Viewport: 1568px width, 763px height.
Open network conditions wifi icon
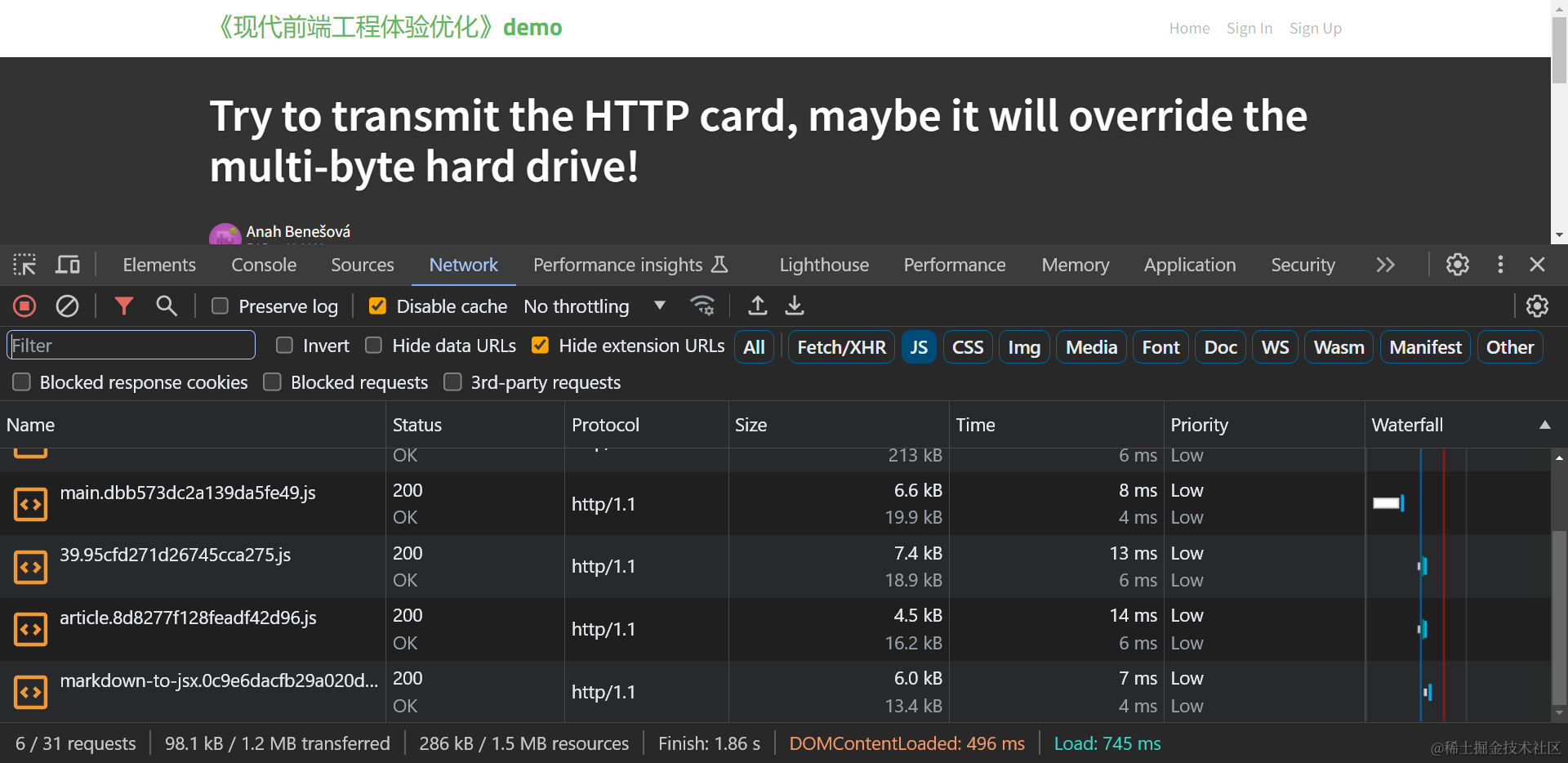[x=702, y=306]
